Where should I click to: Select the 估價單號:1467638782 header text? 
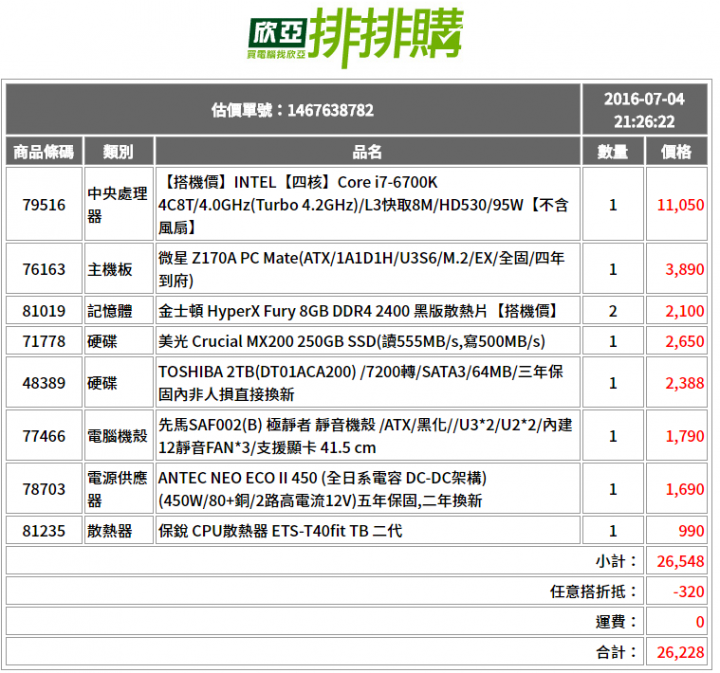pos(292,110)
